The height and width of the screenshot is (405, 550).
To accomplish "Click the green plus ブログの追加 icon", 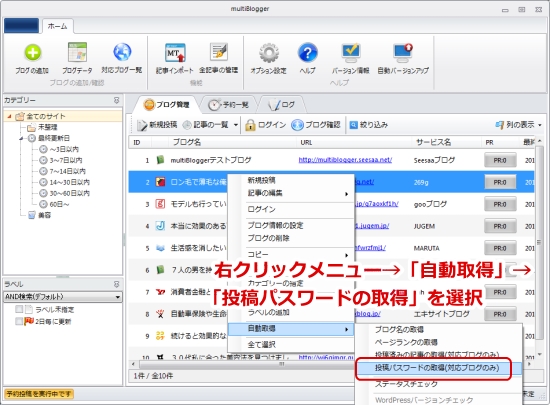I will [x=32, y=53].
